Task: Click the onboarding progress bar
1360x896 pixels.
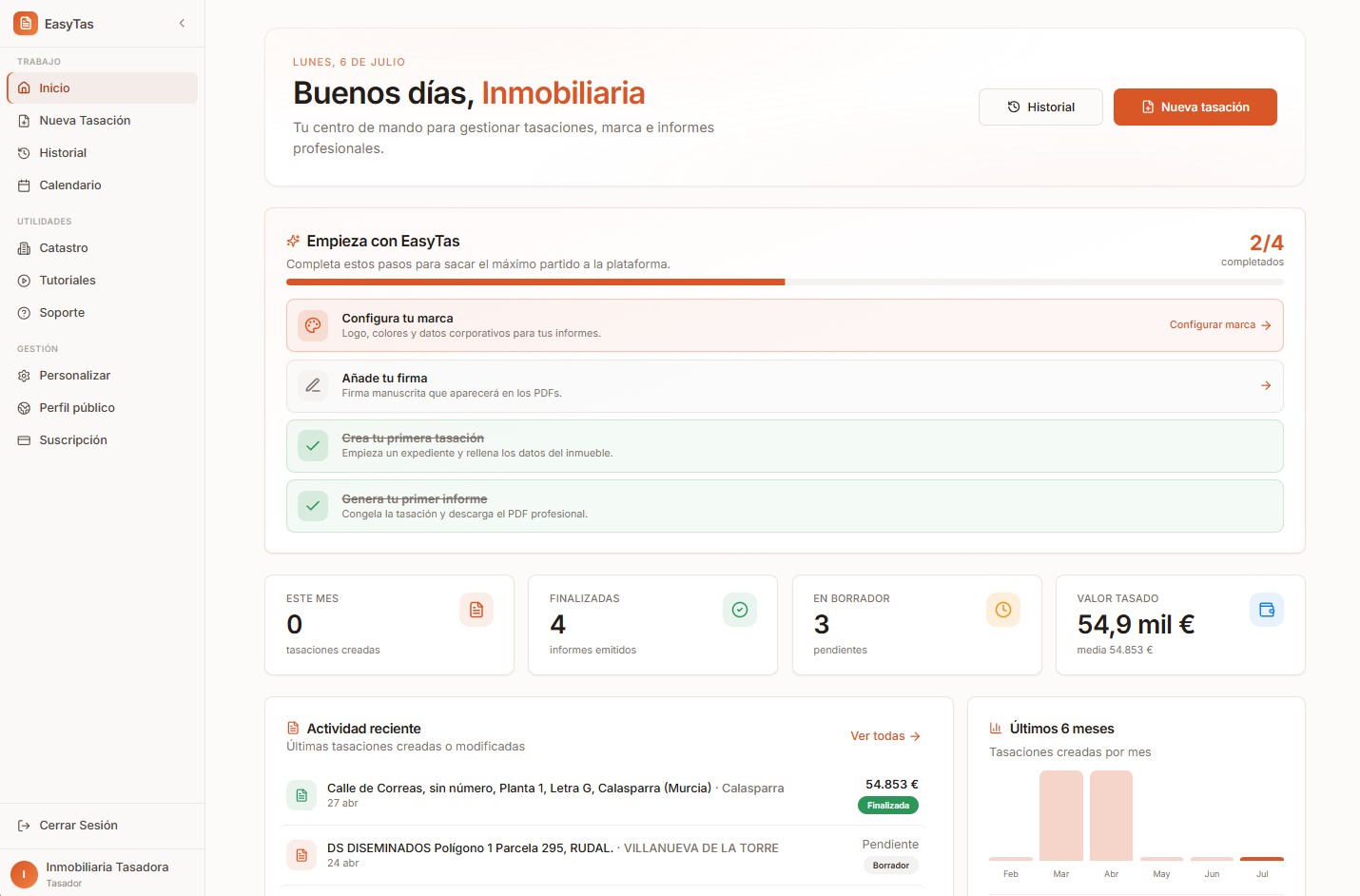Action: pyautogui.click(x=785, y=282)
